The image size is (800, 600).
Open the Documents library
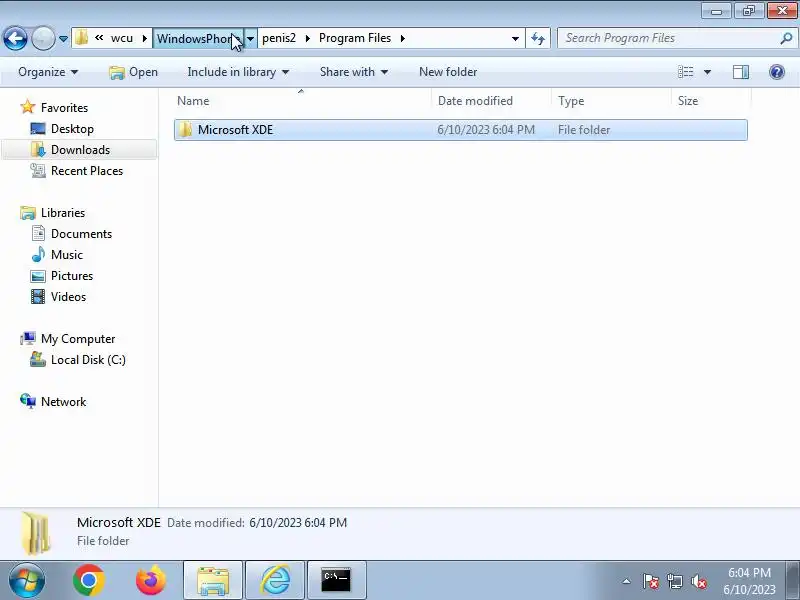click(x=81, y=233)
